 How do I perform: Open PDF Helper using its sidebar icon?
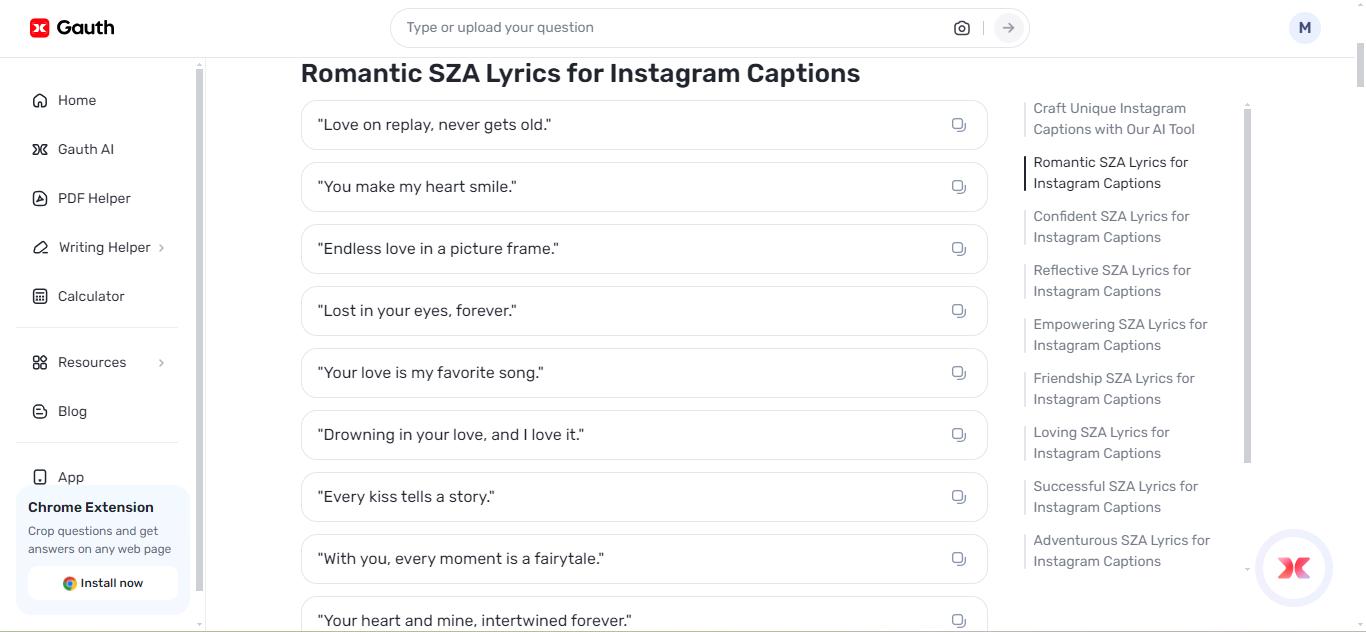(x=39, y=197)
